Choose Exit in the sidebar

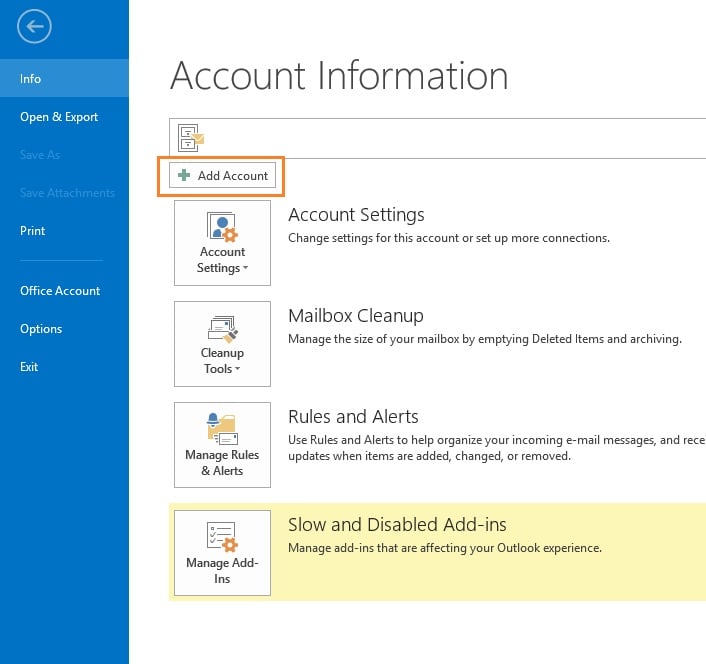[64, 366]
